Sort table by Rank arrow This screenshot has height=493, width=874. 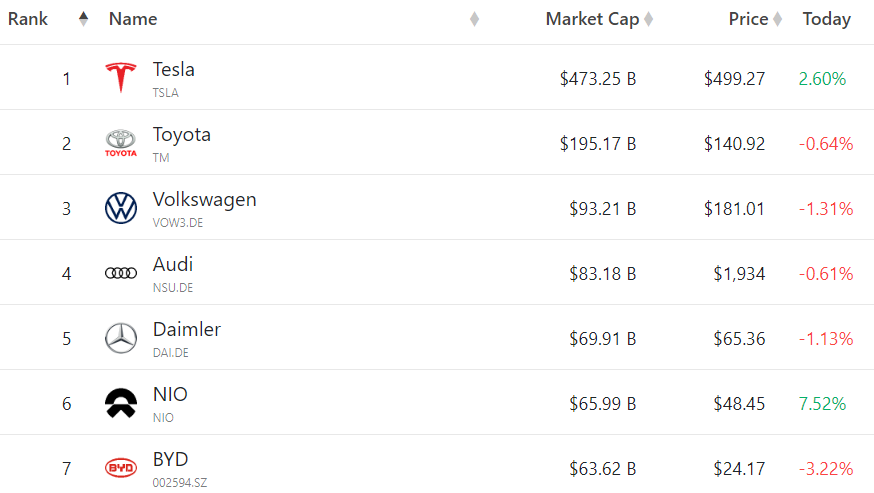pos(84,19)
